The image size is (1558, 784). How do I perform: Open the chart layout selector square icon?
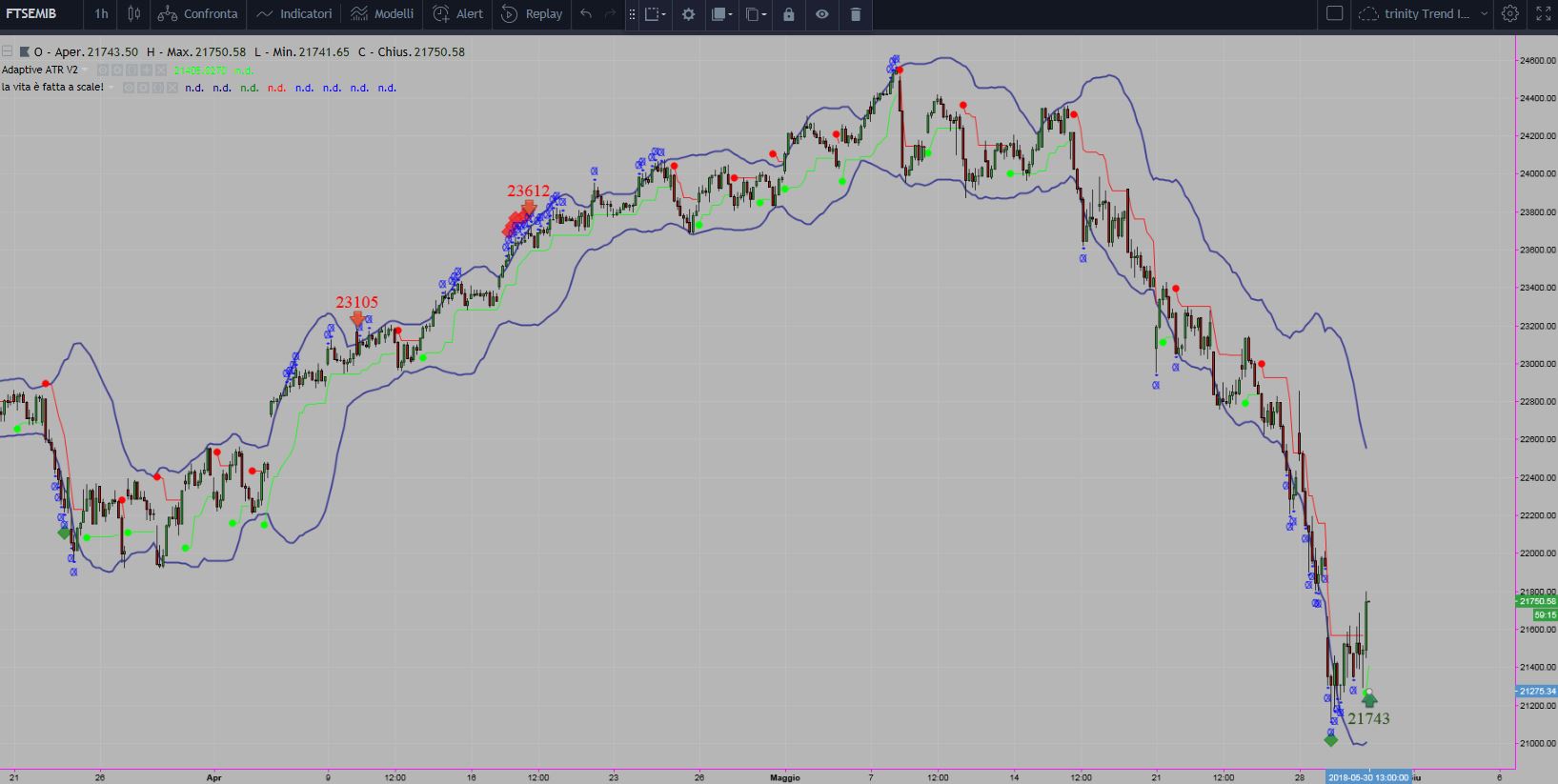click(1335, 13)
